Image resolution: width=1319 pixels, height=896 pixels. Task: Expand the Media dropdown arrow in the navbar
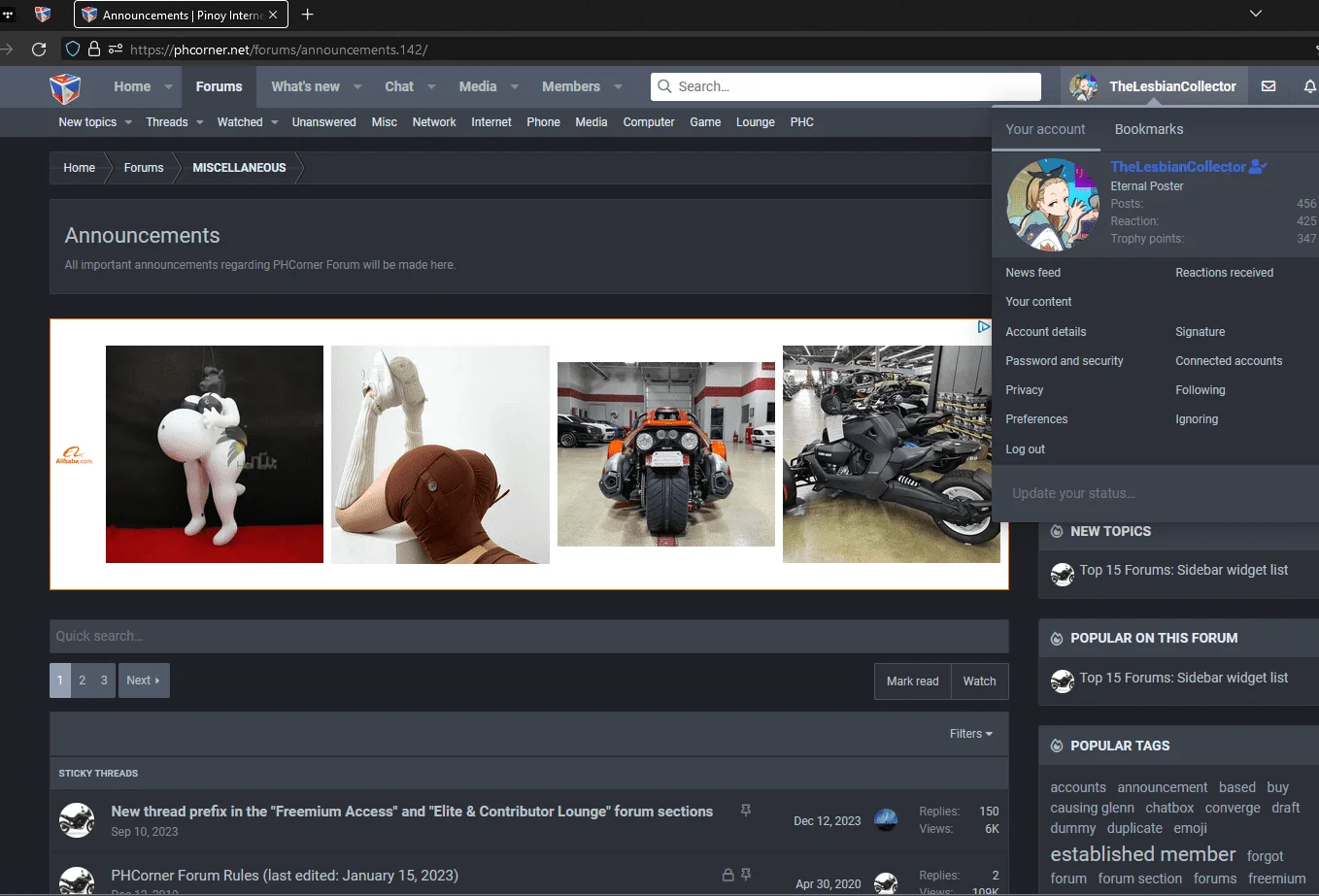point(515,86)
